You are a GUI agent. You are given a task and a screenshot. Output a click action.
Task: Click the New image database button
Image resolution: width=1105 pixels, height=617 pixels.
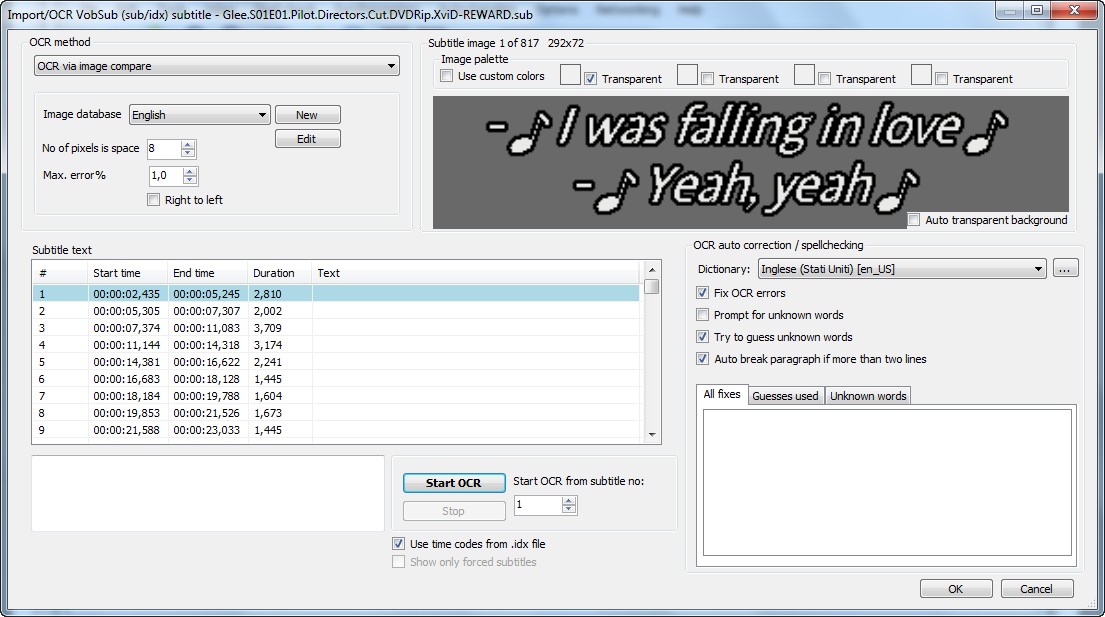(x=307, y=115)
